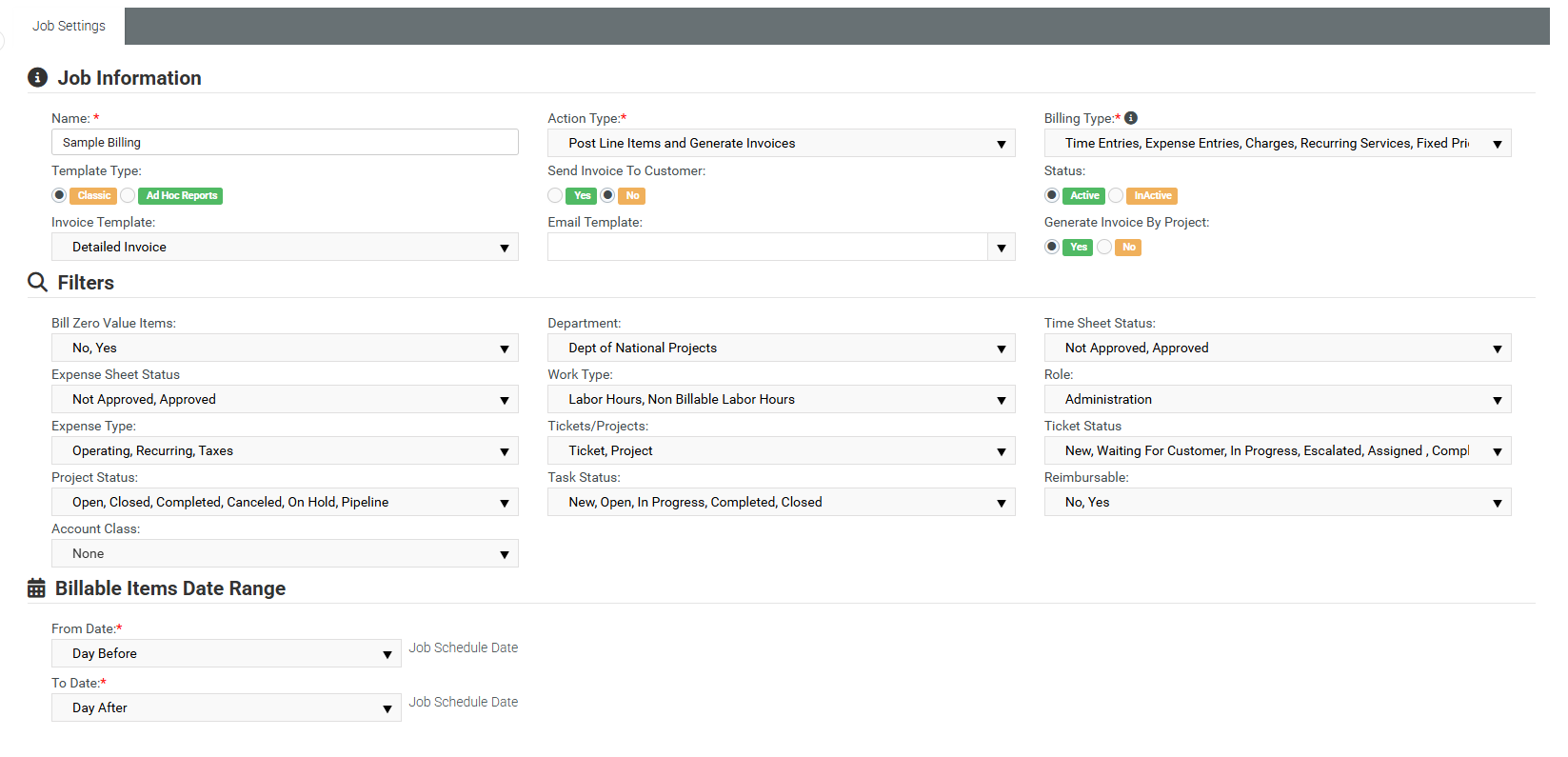Open the Reimbursable dropdown

(x=1278, y=502)
